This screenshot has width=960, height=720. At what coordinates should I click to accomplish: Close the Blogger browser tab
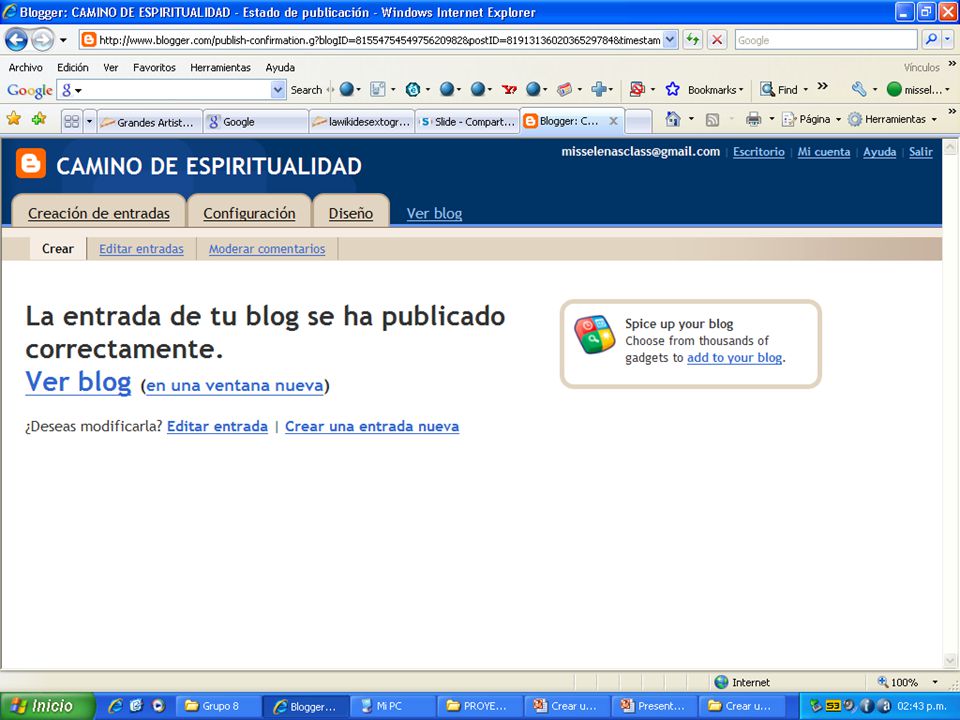(x=613, y=121)
